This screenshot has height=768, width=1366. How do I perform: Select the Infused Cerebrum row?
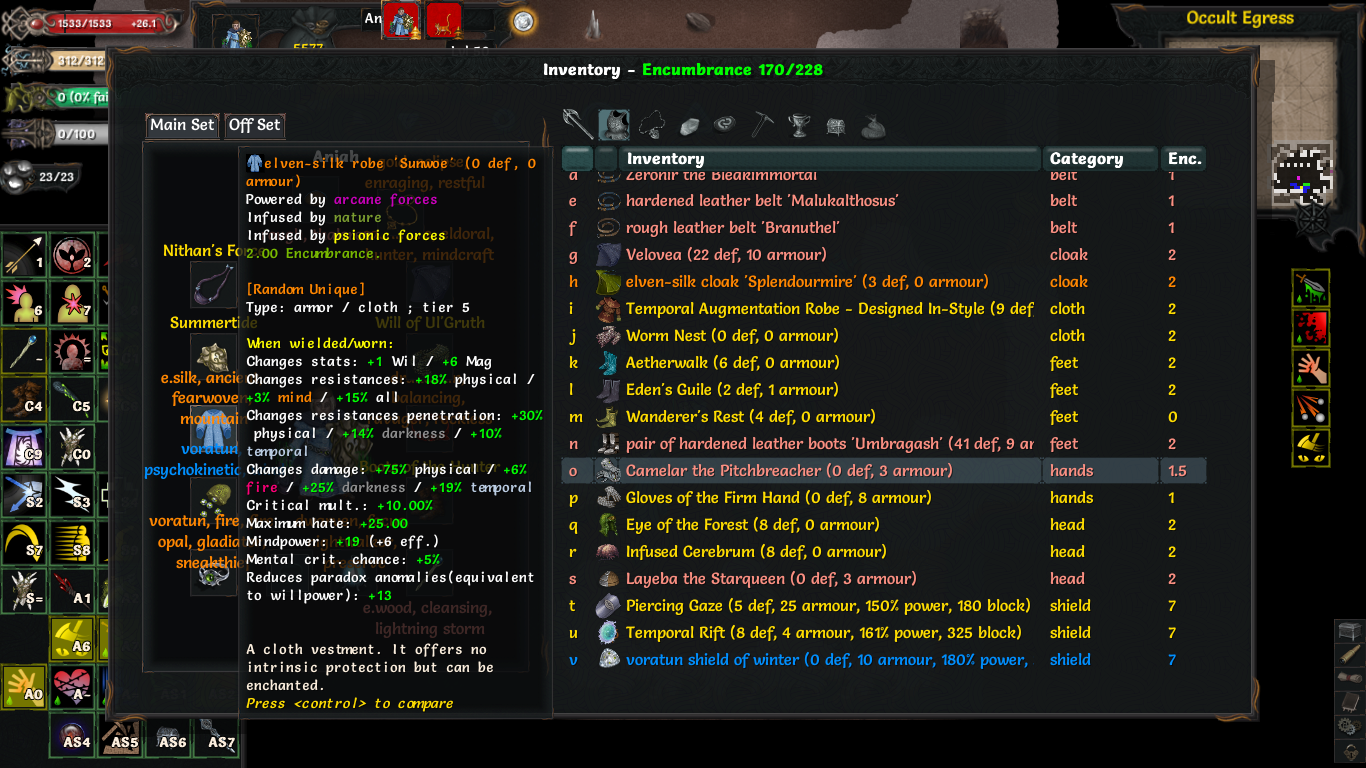pyautogui.click(x=884, y=552)
